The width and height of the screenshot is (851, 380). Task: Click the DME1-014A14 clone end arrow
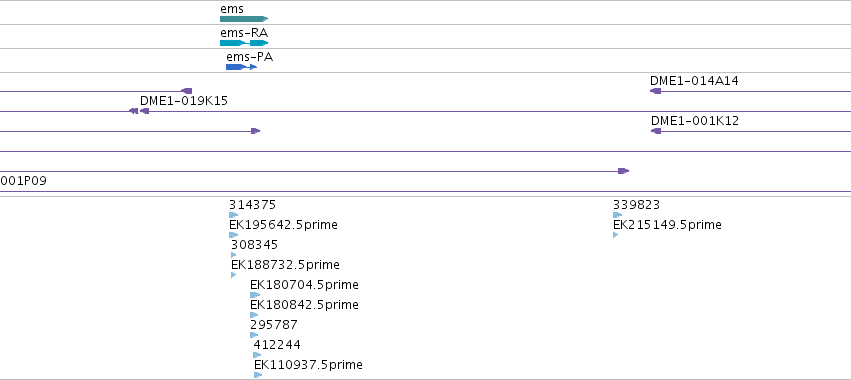click(656, 91)
